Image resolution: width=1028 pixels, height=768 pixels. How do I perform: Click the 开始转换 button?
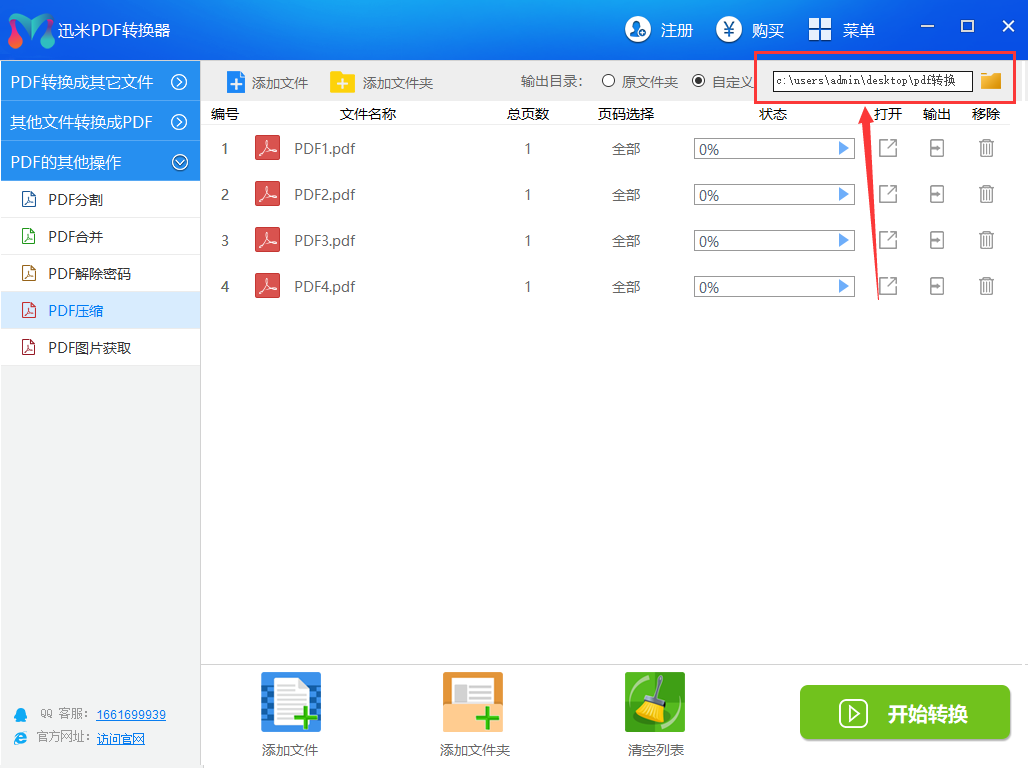(x=905, y=713)
